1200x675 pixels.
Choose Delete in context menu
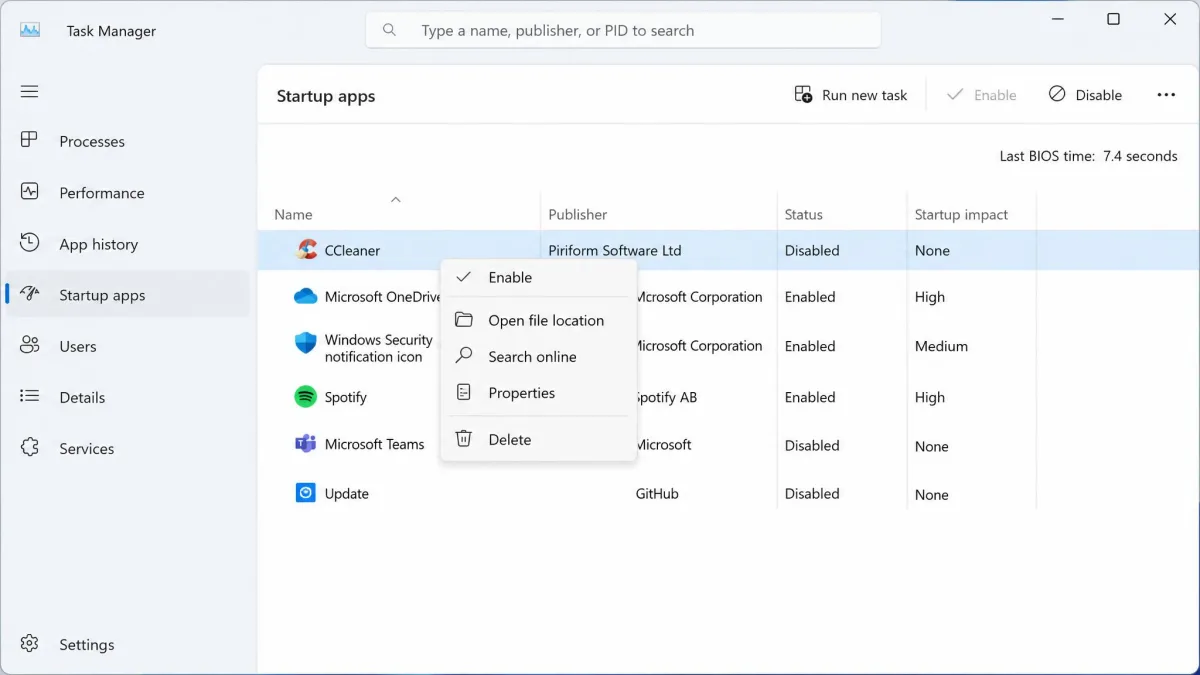(x=538, y=439)
